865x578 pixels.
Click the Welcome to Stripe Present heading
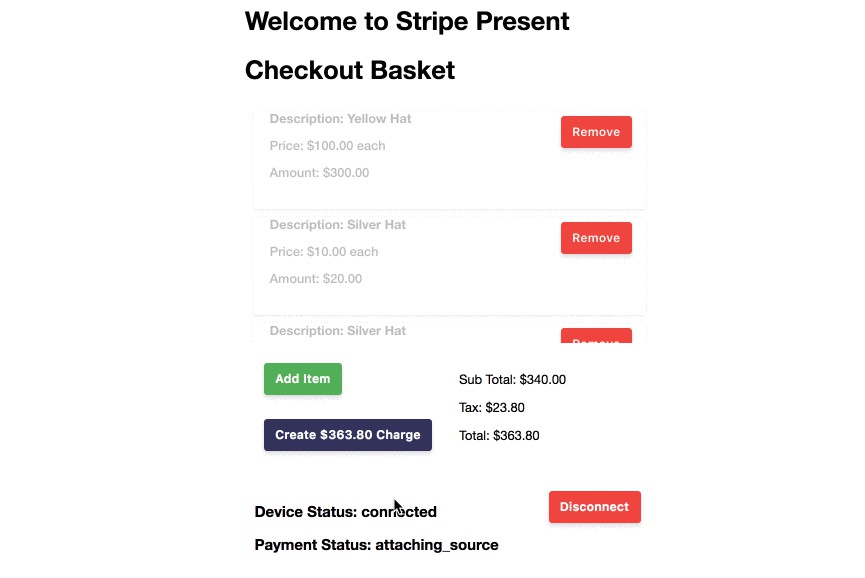pos(407,21)
